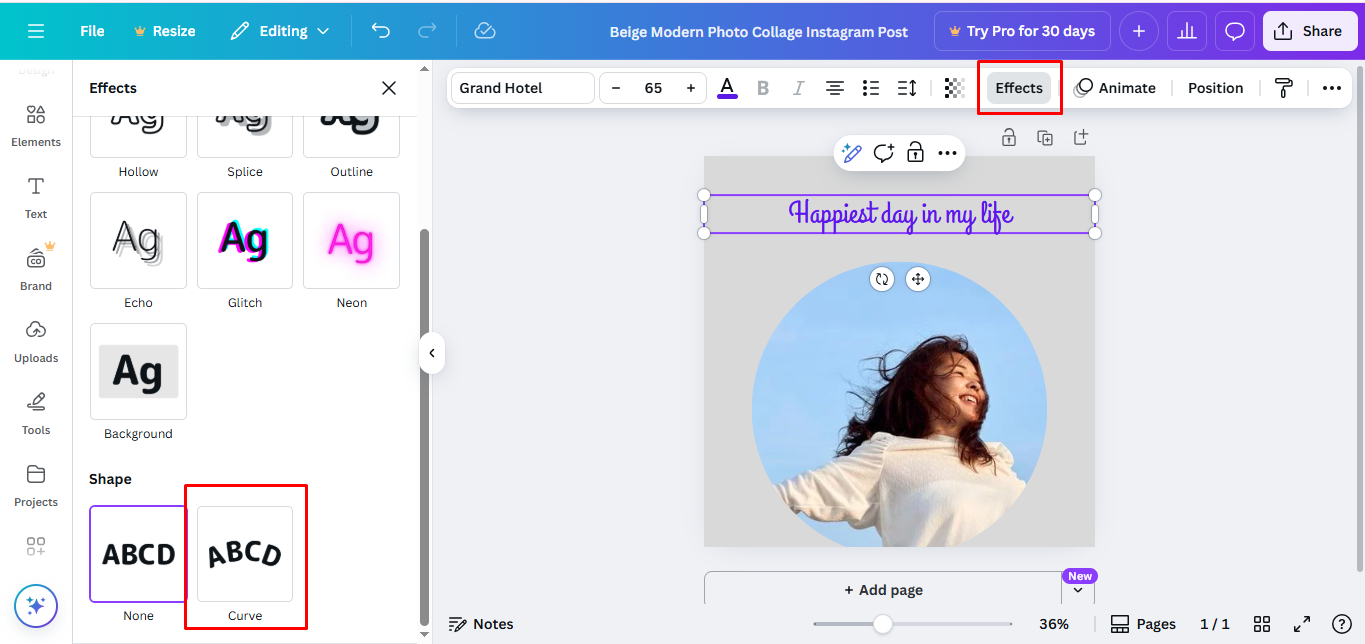
Task: Click the Undo icon
Action: 380,31
